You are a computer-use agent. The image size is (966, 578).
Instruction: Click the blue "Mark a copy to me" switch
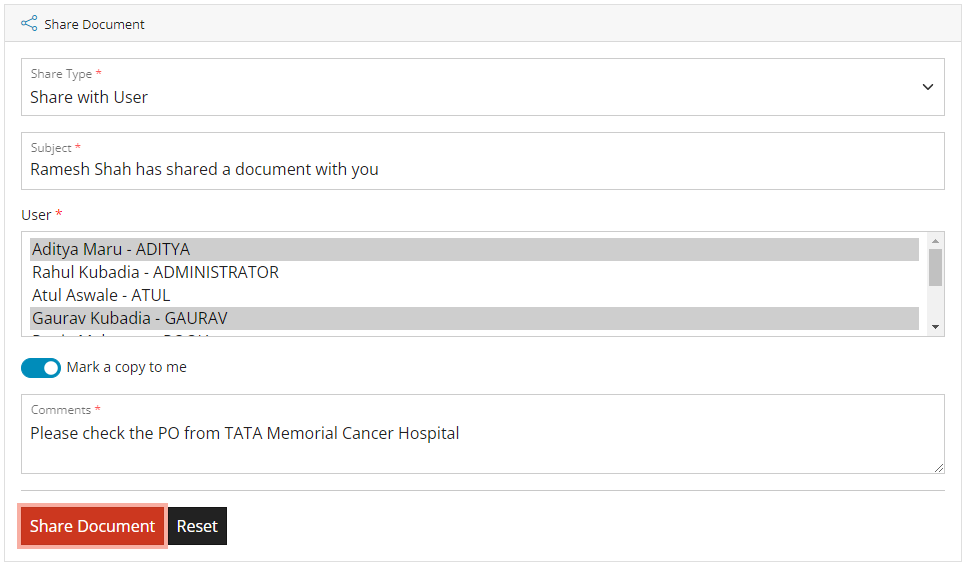pos(40,367)
